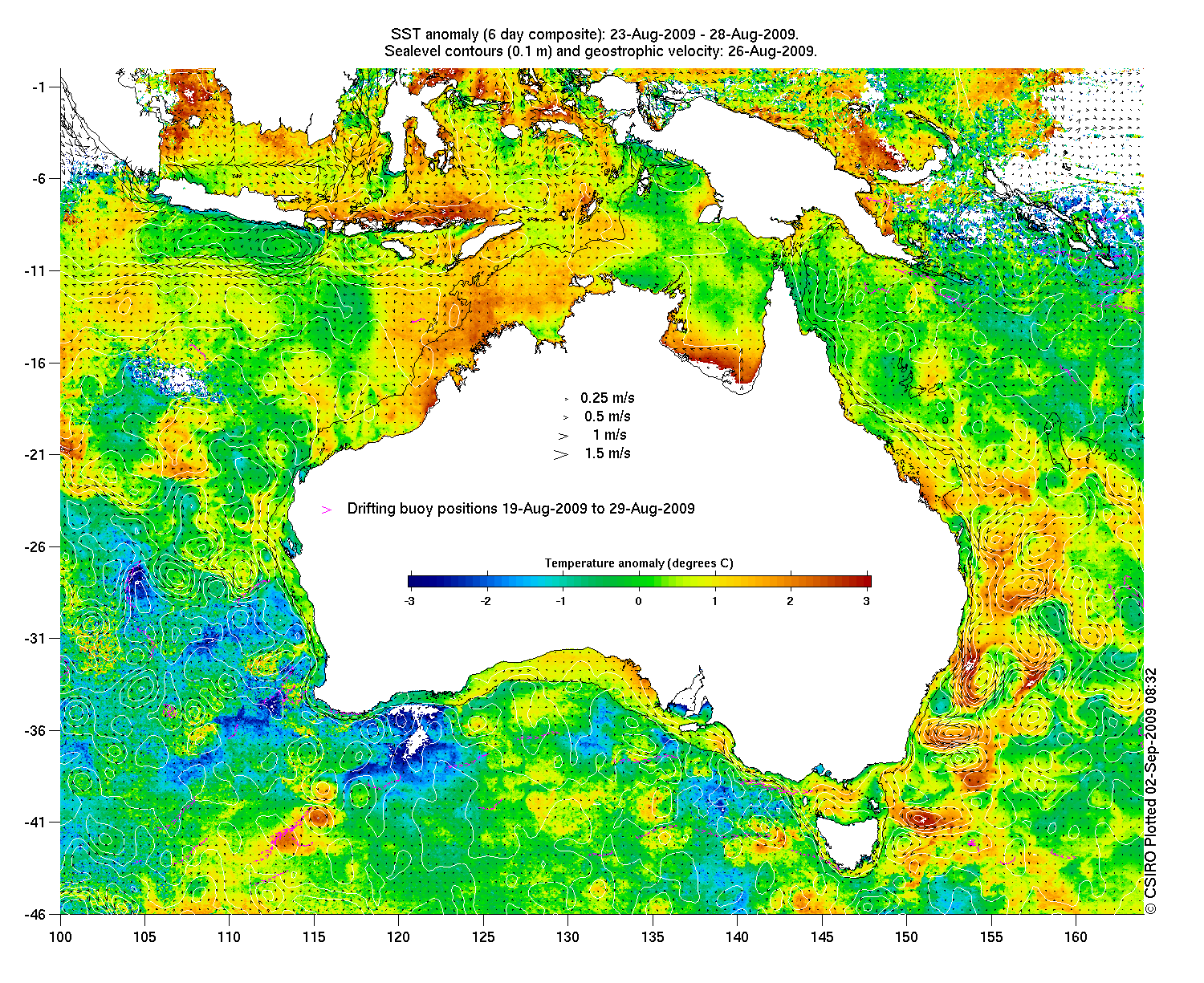This screenshot has width=1204, height=983.
Task: Click 'Temperature anomaly (degrees C)' colorbar title
Action: [x=639, y=563]
